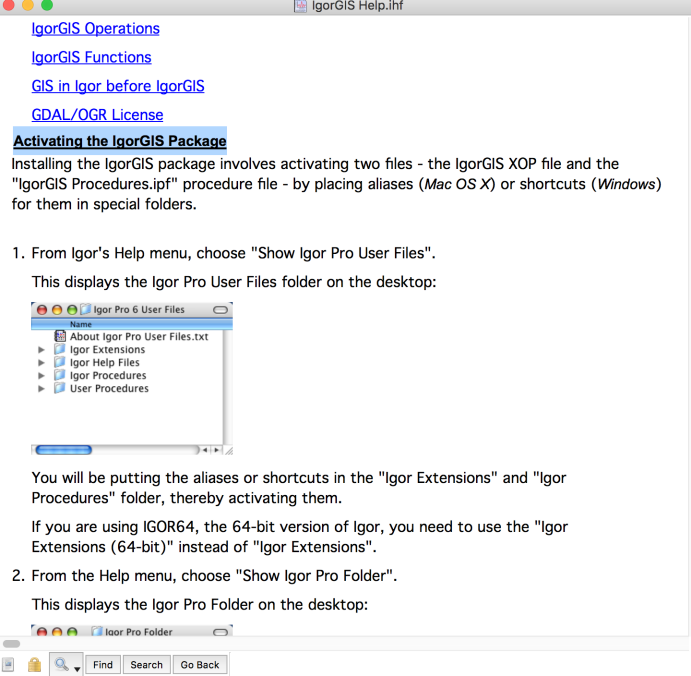Open the GDAL/OGR License link
The image size is (691, 676).
point(97,115)
